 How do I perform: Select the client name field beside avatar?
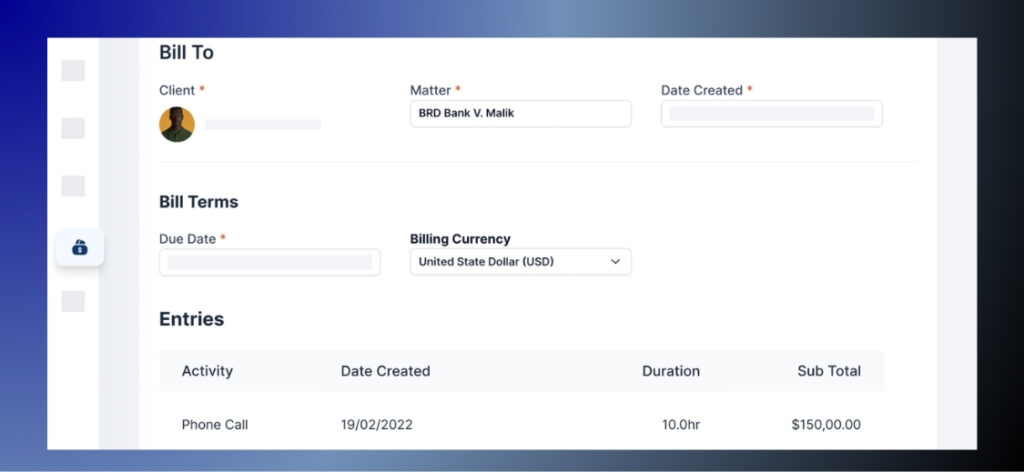pyautogui.click(x=263, y=125)
